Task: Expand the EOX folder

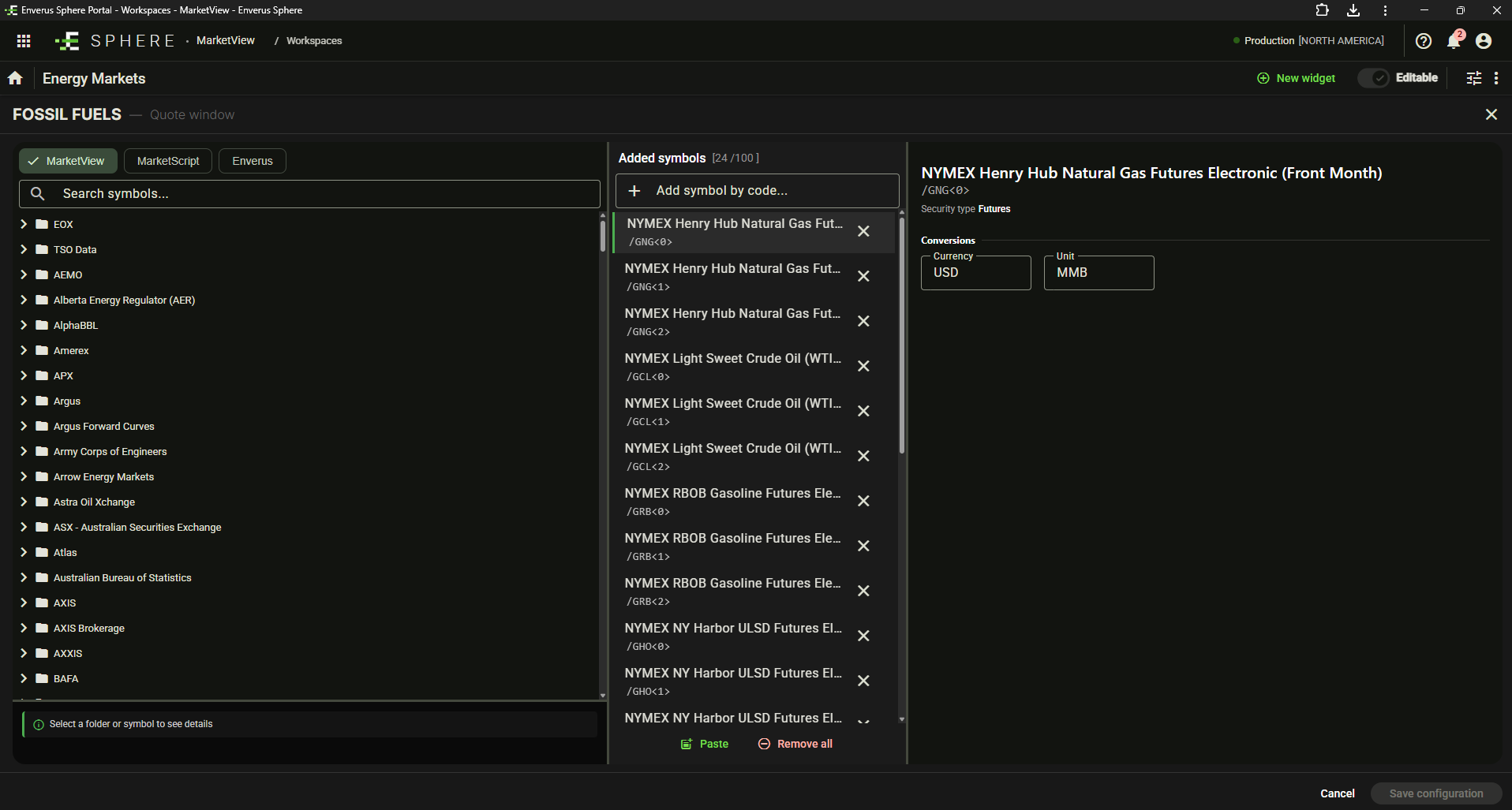Action: click(x=24, y=224)
